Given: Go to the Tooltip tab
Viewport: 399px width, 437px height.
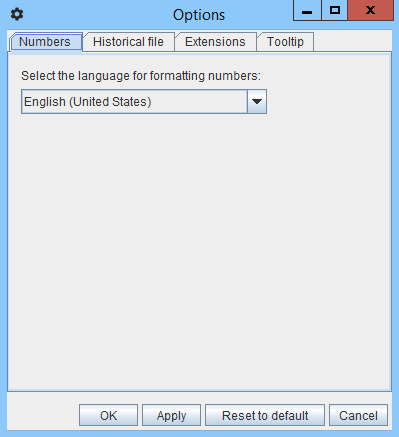Looking at the screenshot, I should (286, 42).
